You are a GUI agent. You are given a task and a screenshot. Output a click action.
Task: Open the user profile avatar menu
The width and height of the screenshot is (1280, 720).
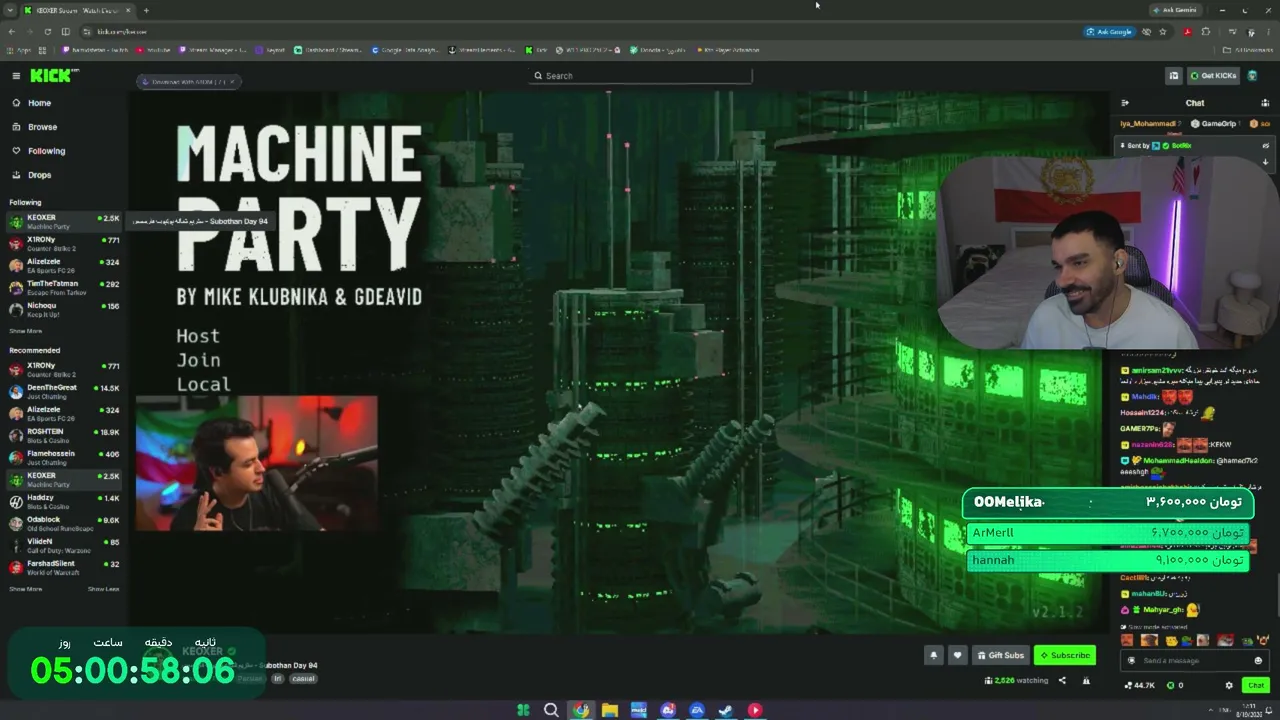1253,76
